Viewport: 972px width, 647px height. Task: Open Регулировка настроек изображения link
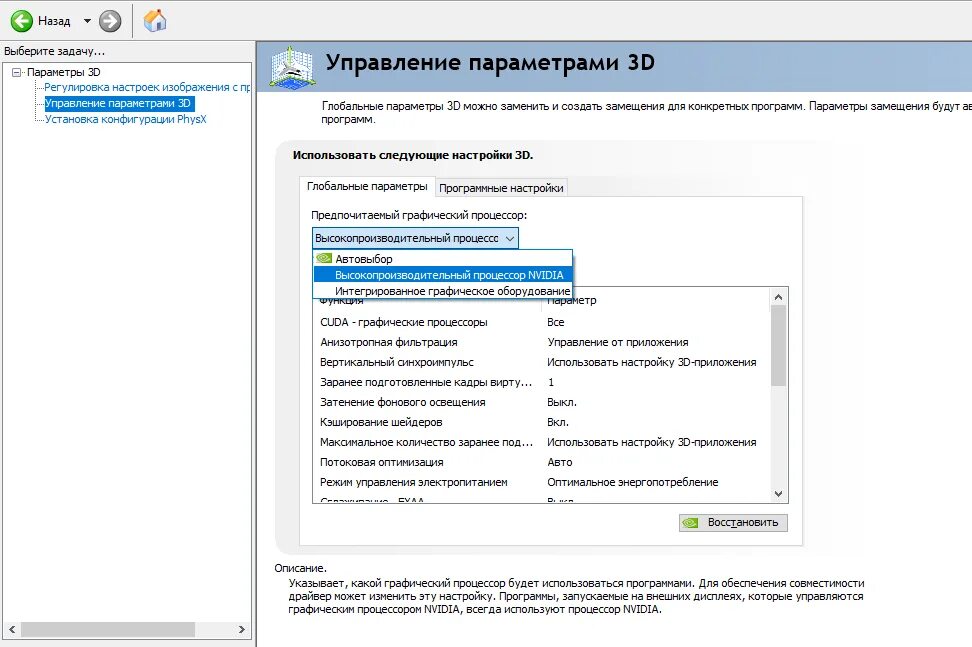click(147, 87)
